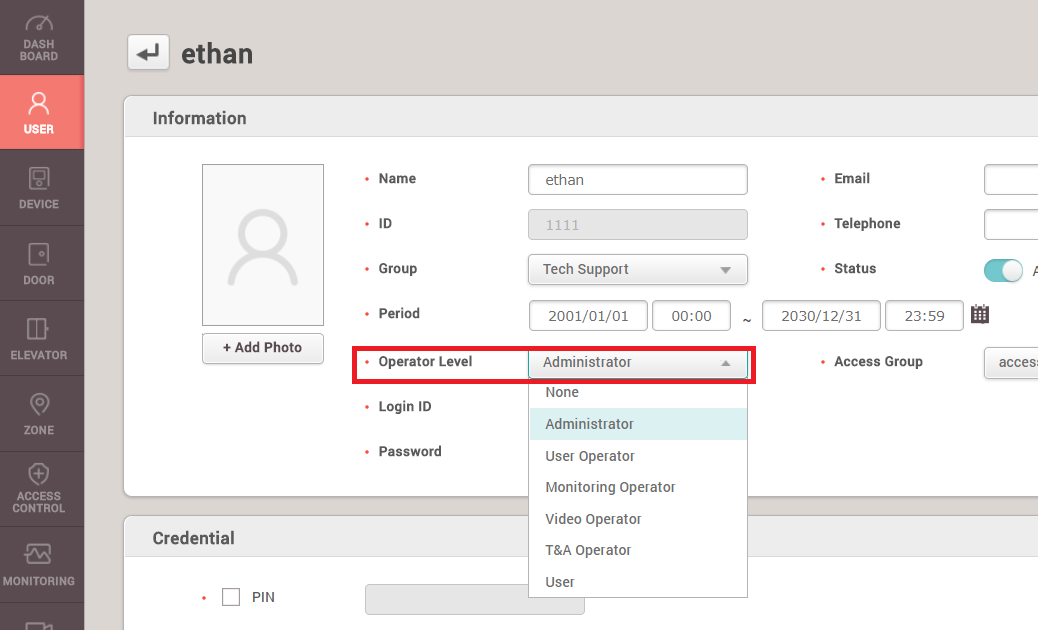This screenshot has height=630, width=1038.
Task: Click the back arrow beside ethan
Action: 148,52
